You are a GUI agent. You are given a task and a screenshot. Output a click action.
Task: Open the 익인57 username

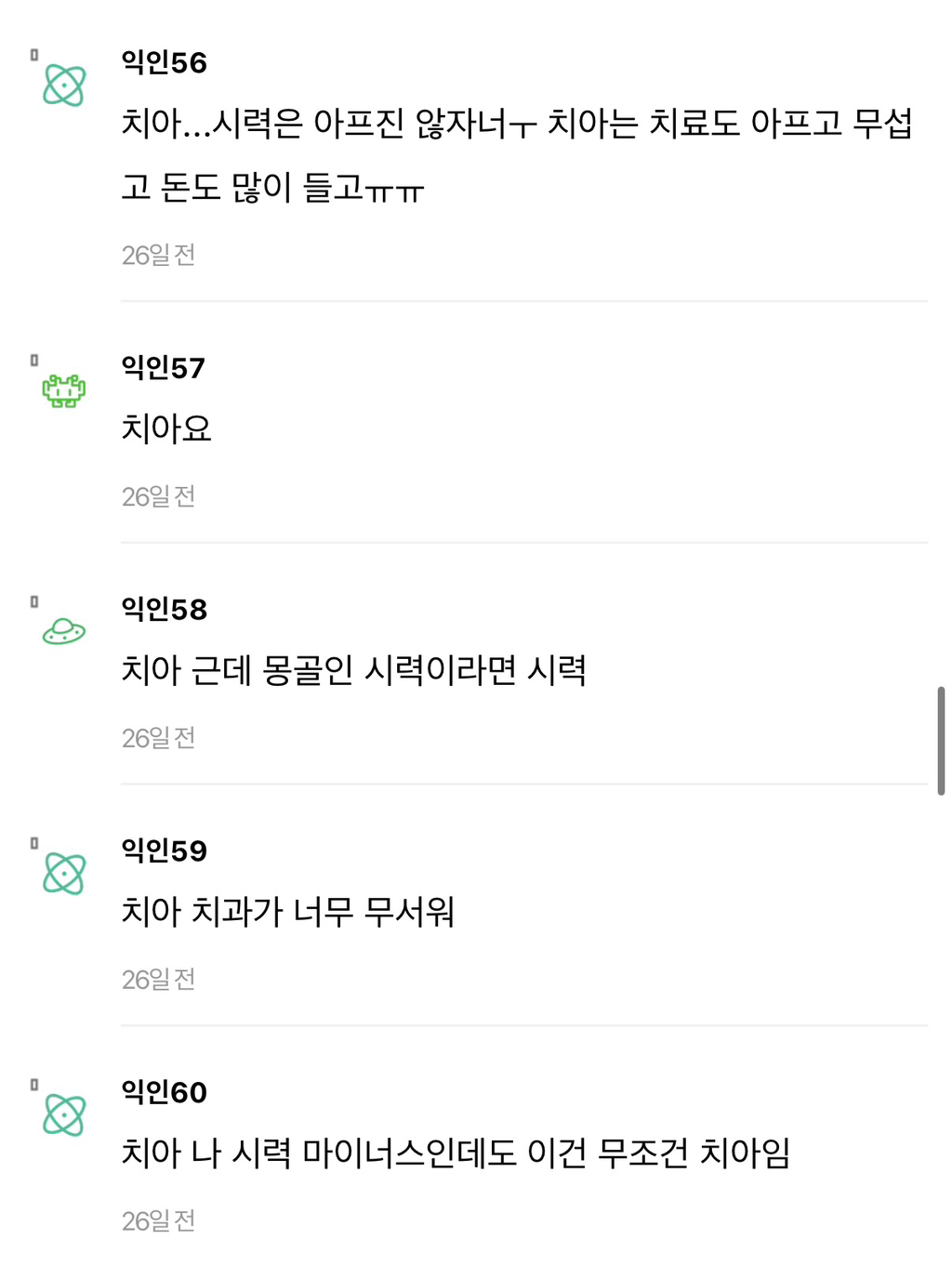(x=163, y=367)
